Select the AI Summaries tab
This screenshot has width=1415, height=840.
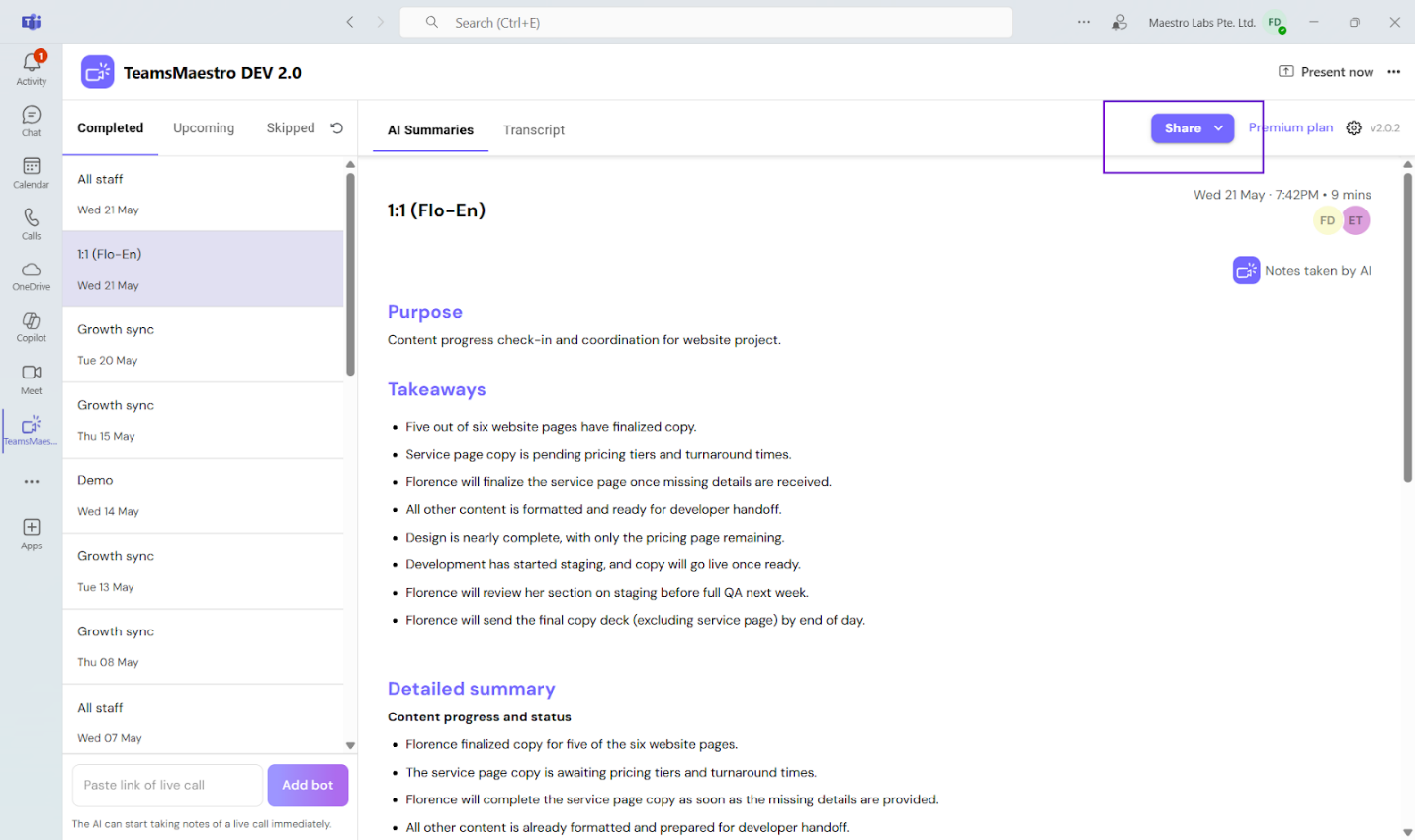(x=430, y=130)
